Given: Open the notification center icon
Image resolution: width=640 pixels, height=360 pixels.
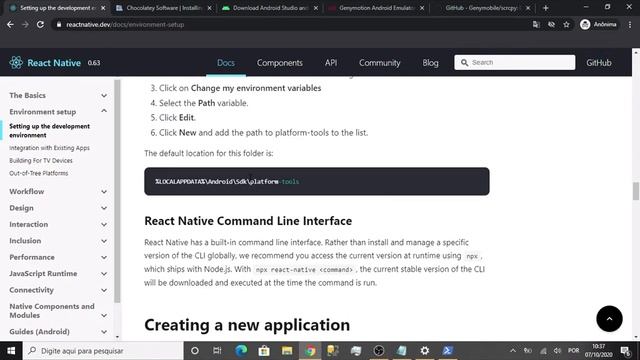Looking at the screenshot, I should pos(625,351).
